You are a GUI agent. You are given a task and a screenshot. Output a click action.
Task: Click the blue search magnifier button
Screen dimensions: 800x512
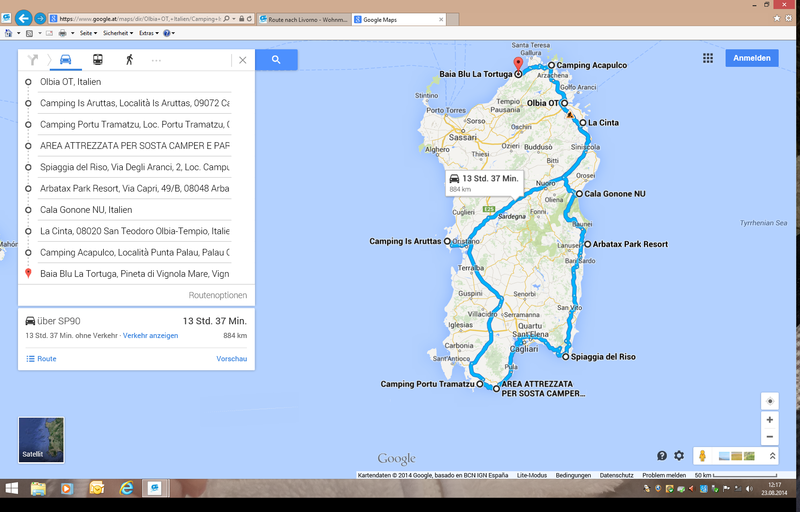tap(275, 60)
